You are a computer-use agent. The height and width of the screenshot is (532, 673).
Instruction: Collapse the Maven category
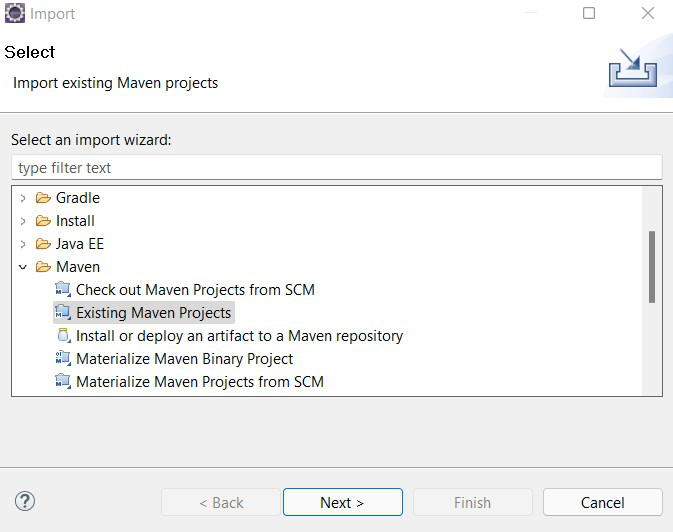[23, 267]
